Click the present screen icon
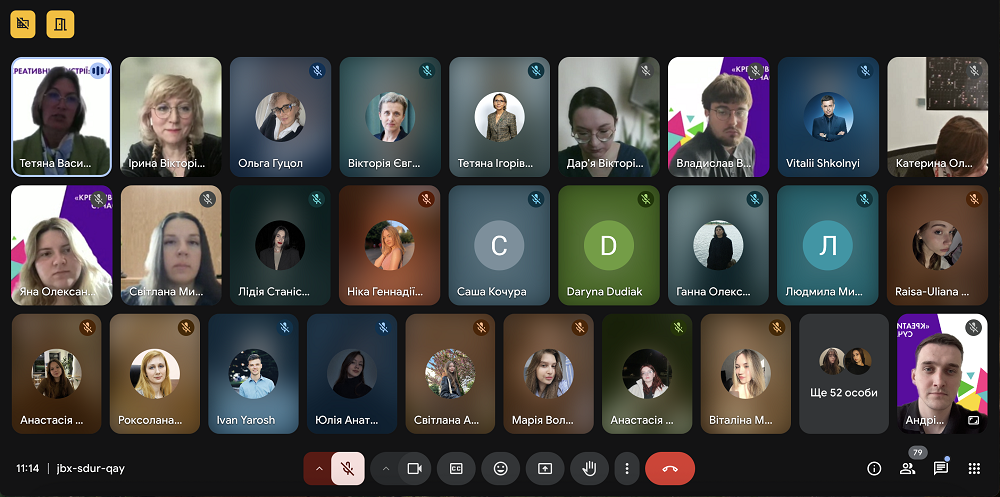The width and height of the screenshot is (1000, 497). click(x=545, y=468)
